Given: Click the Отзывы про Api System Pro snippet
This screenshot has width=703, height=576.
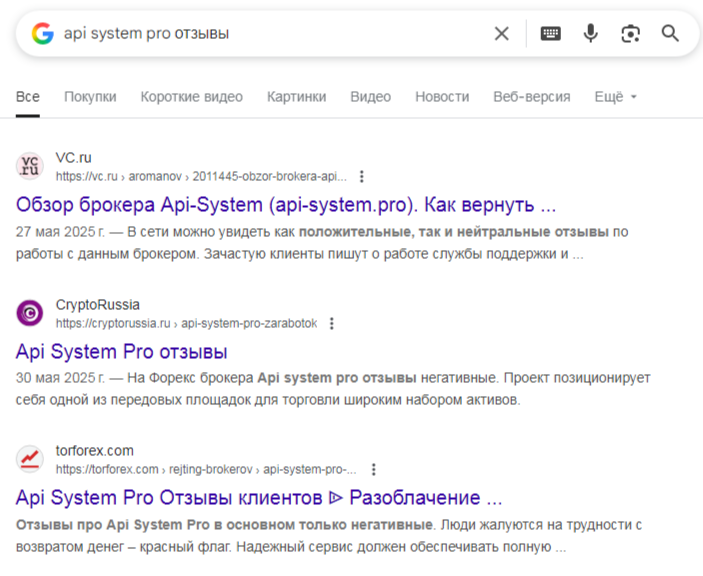Looking at the screenshot, I should 329,536.
